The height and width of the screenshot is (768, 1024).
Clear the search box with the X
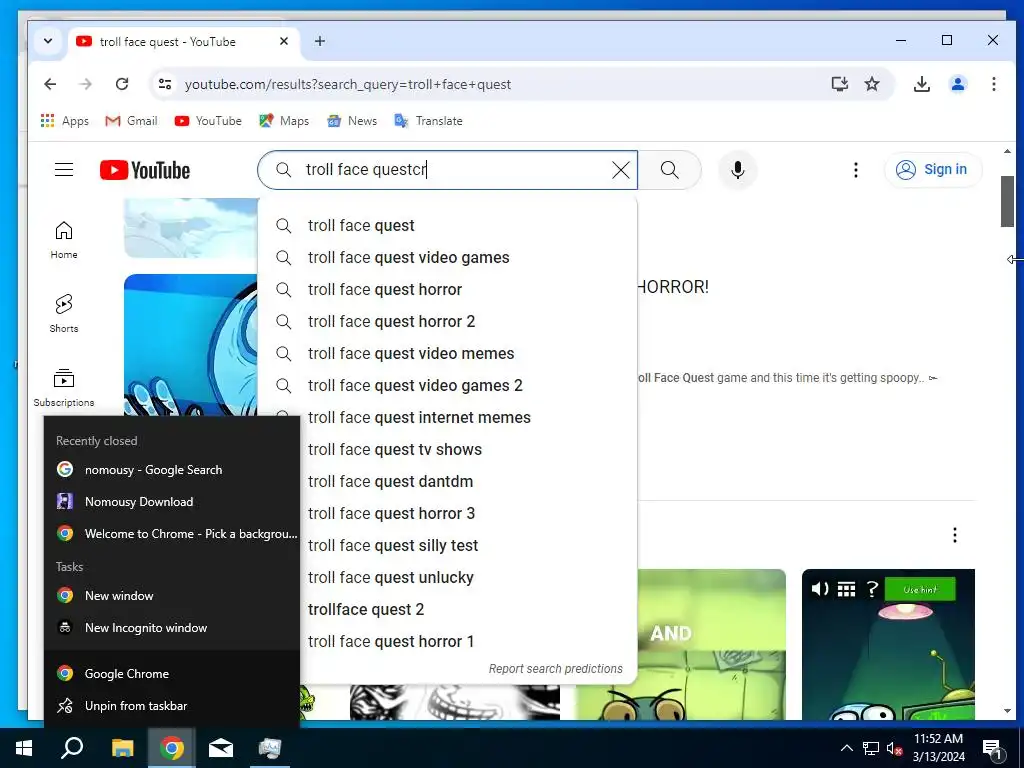point(620,170)
